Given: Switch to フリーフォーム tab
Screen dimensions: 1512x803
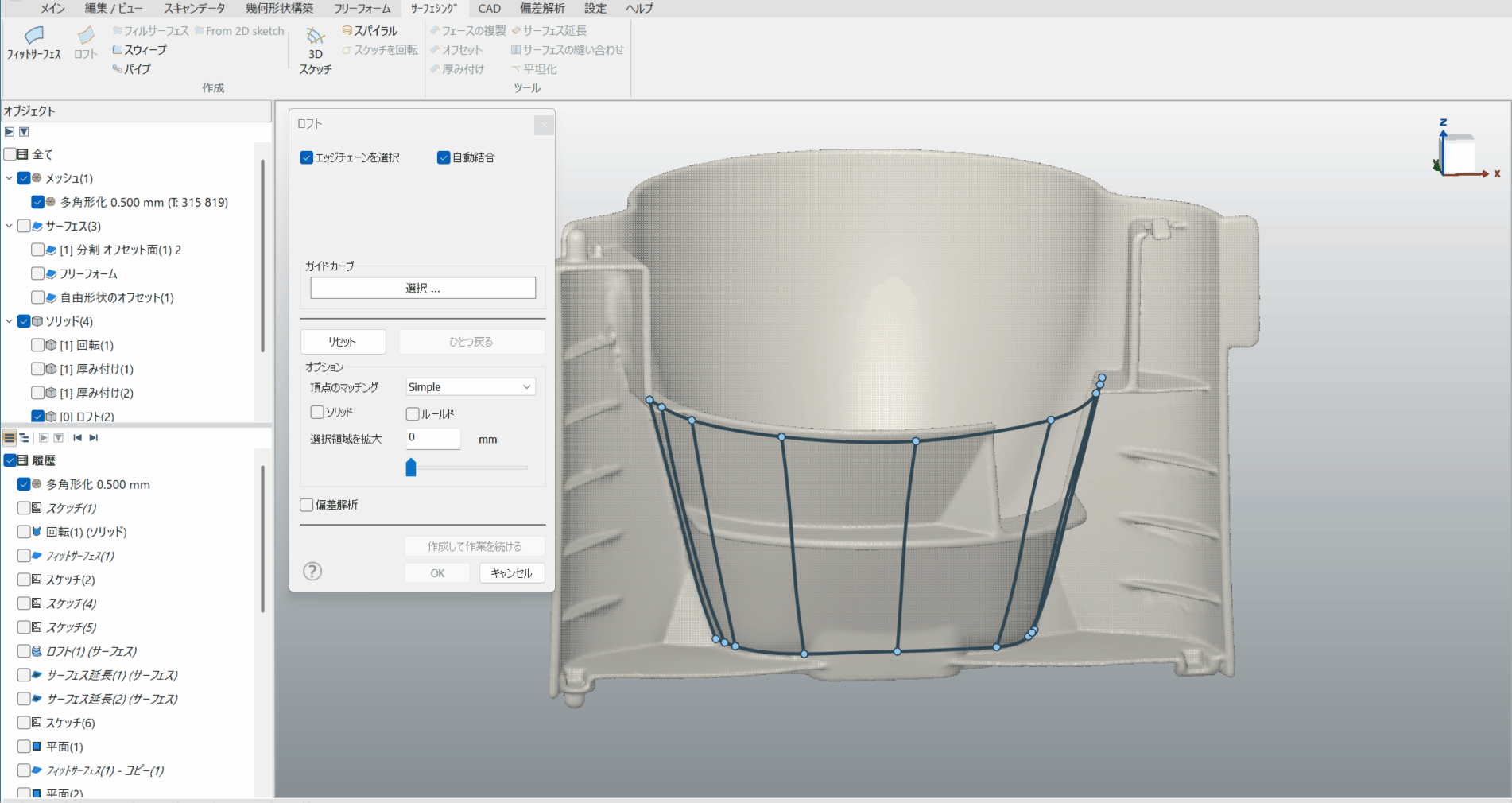Looking at the screenshot, I should (x=362, y=9).
